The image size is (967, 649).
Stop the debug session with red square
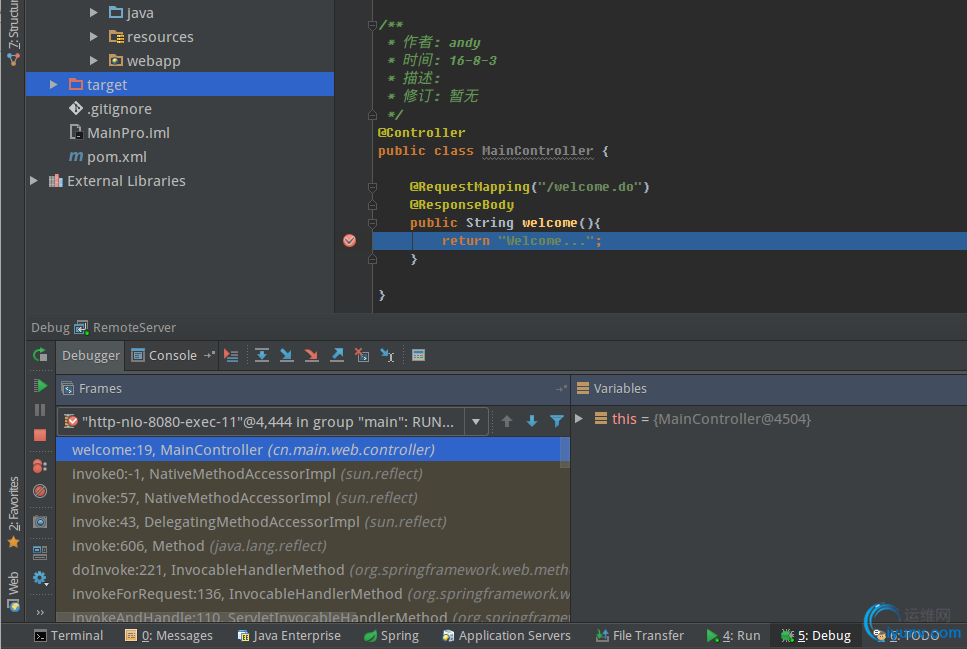[x=40, y=435]
